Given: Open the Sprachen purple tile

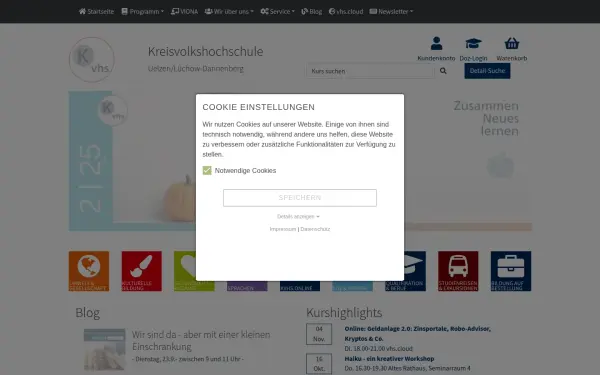Looking at the screenshot, I should point(247,286).
